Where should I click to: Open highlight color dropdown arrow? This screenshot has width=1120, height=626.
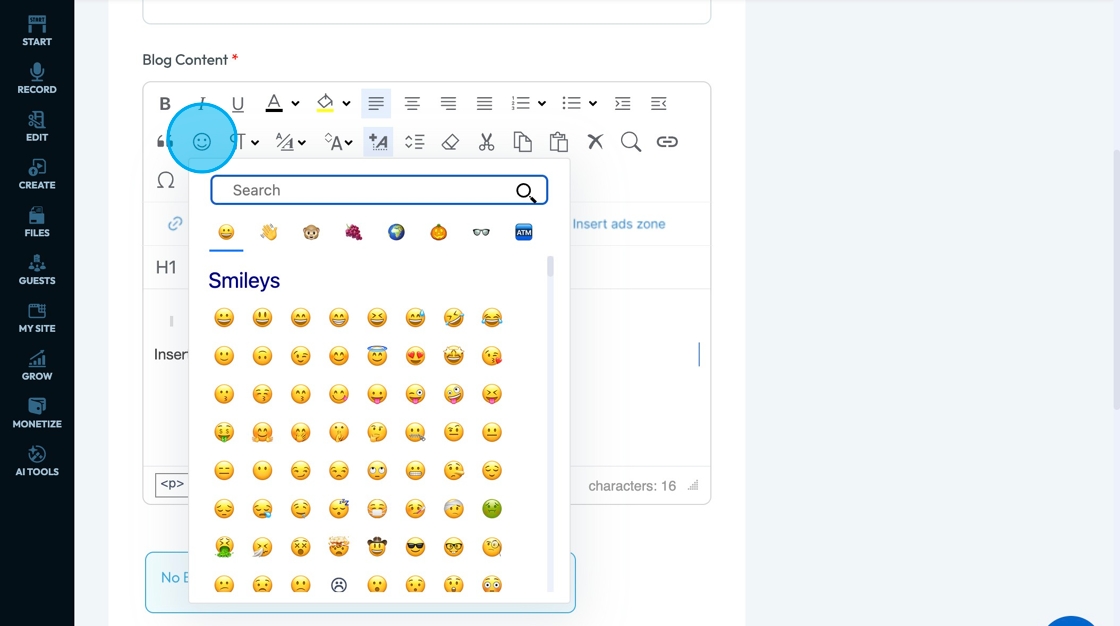click(x=346, y=104)
